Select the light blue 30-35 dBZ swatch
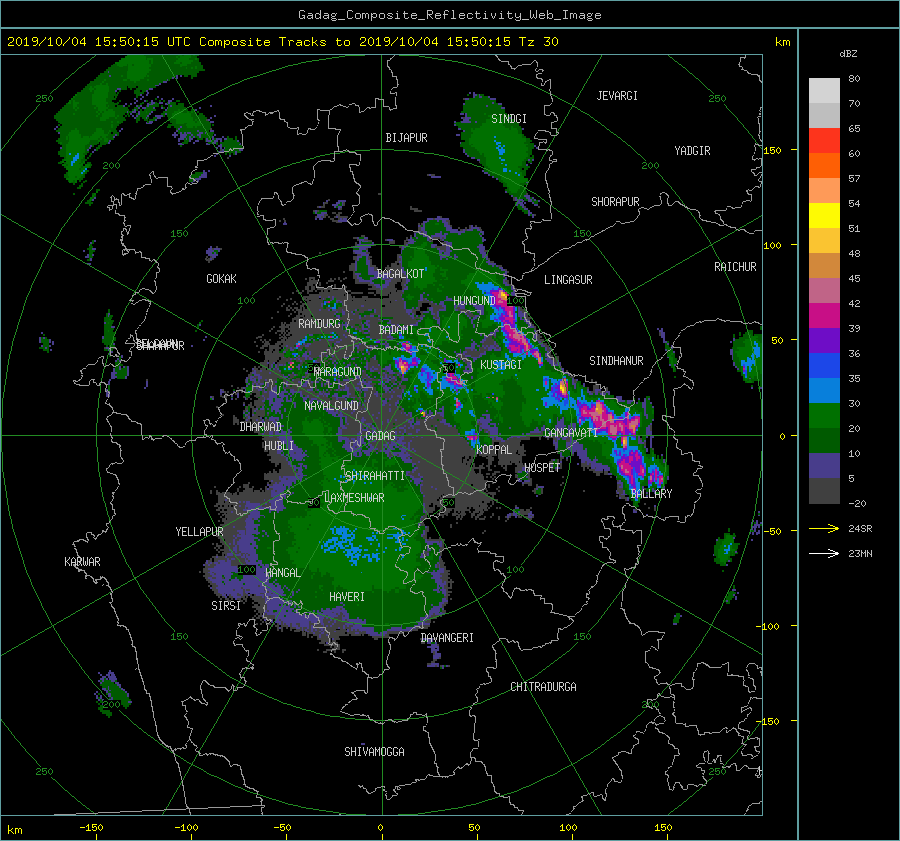 coord(824,390)
